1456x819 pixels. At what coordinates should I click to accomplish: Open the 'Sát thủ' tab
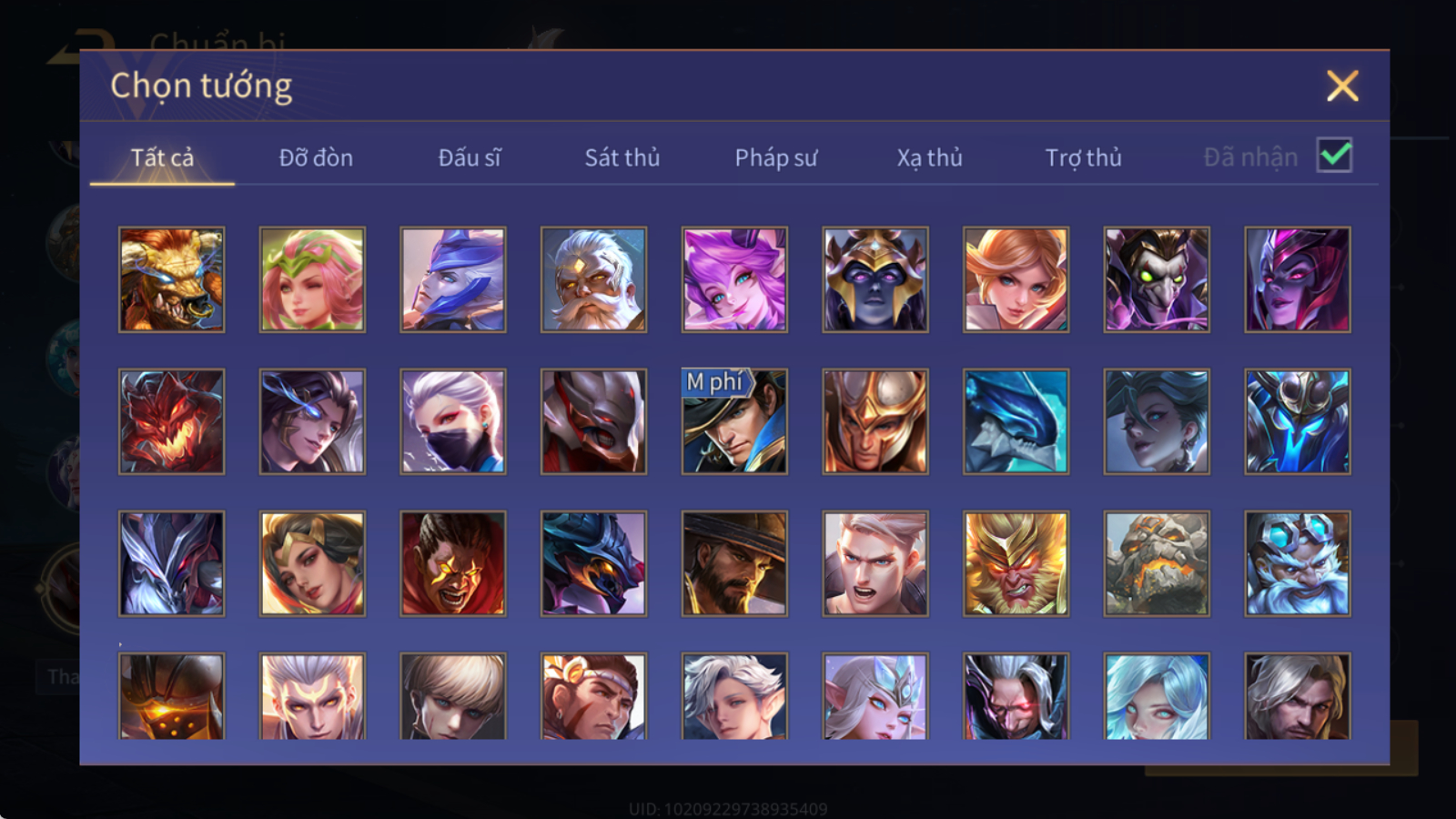click(x=622, y=157)
